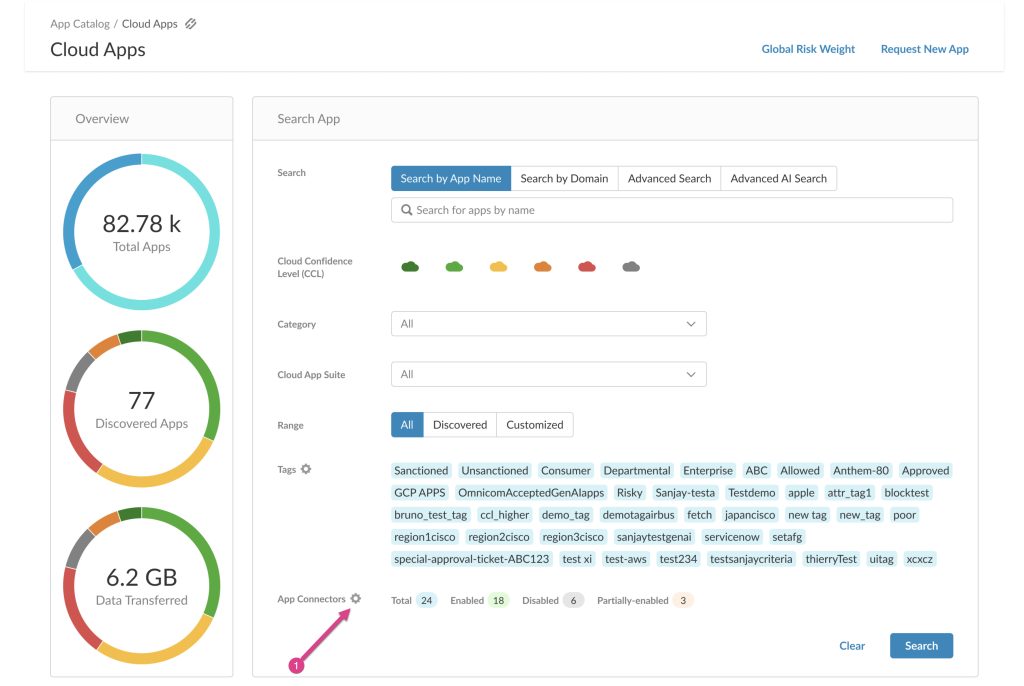Focus the Search for apps by name field
This screenshot has width=1024, height=686.
pyautogui.click(x=671, y=210)
